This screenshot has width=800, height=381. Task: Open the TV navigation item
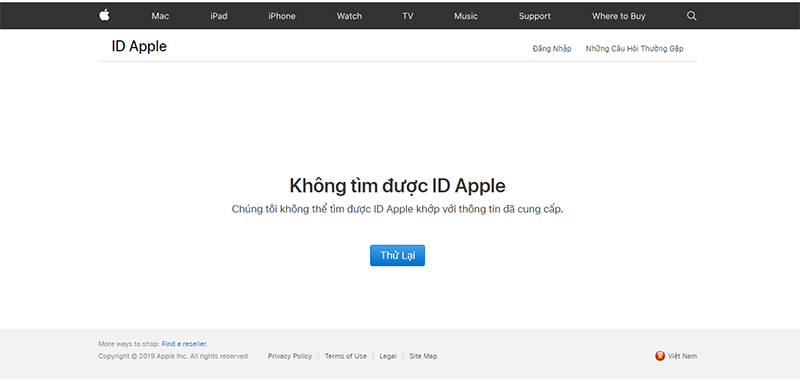[407, 16]
